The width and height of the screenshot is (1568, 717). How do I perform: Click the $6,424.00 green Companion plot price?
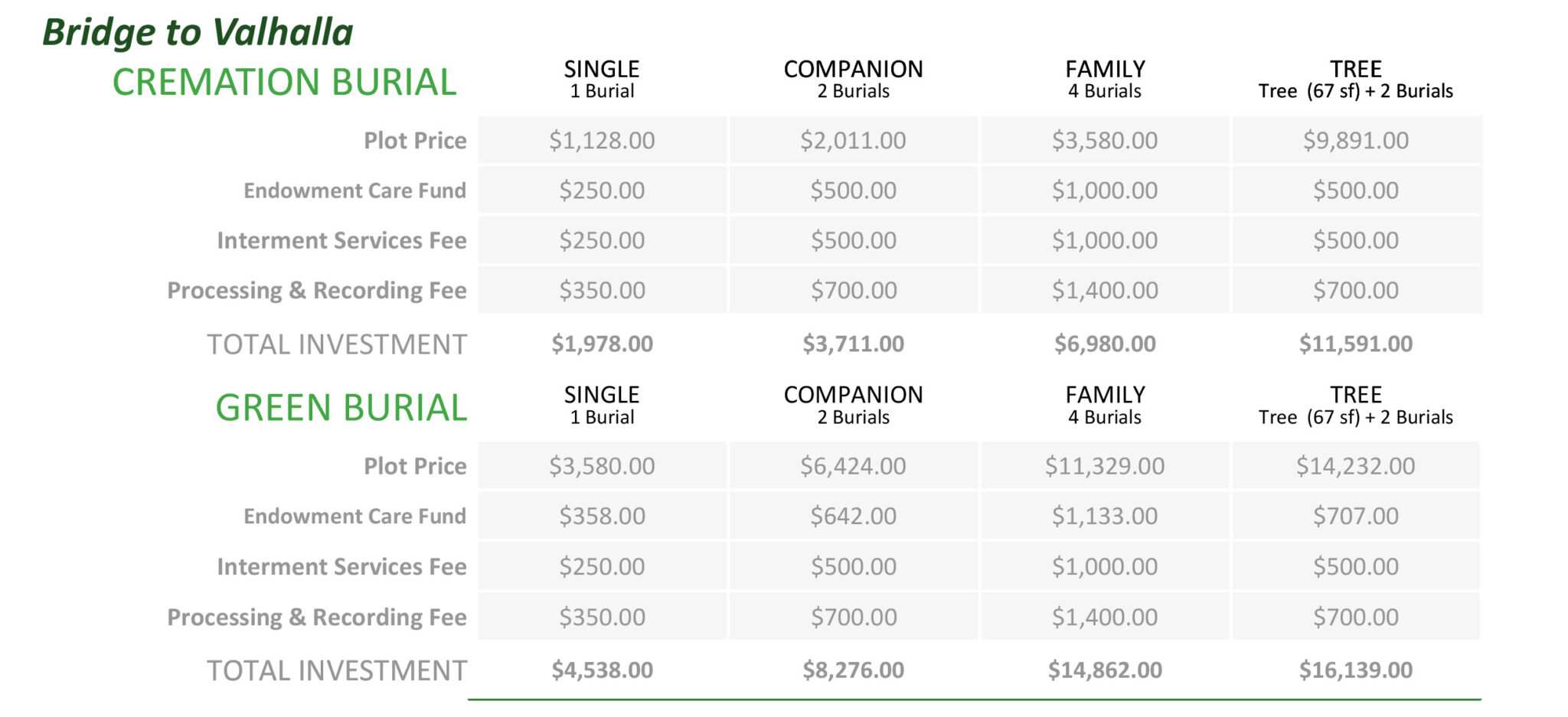click(853, 465)
